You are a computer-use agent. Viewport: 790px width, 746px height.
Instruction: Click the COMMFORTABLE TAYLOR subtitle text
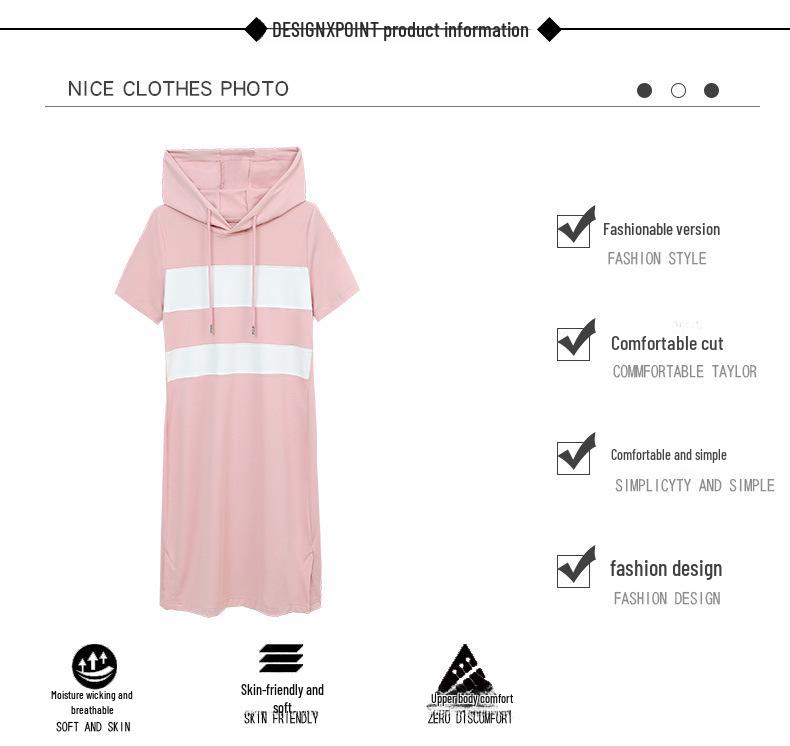coord(685,371)
